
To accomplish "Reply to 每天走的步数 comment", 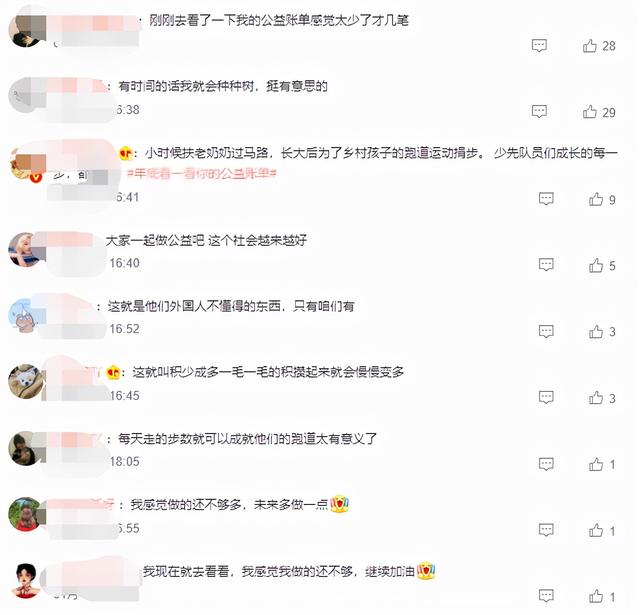I will pos(546,464).
